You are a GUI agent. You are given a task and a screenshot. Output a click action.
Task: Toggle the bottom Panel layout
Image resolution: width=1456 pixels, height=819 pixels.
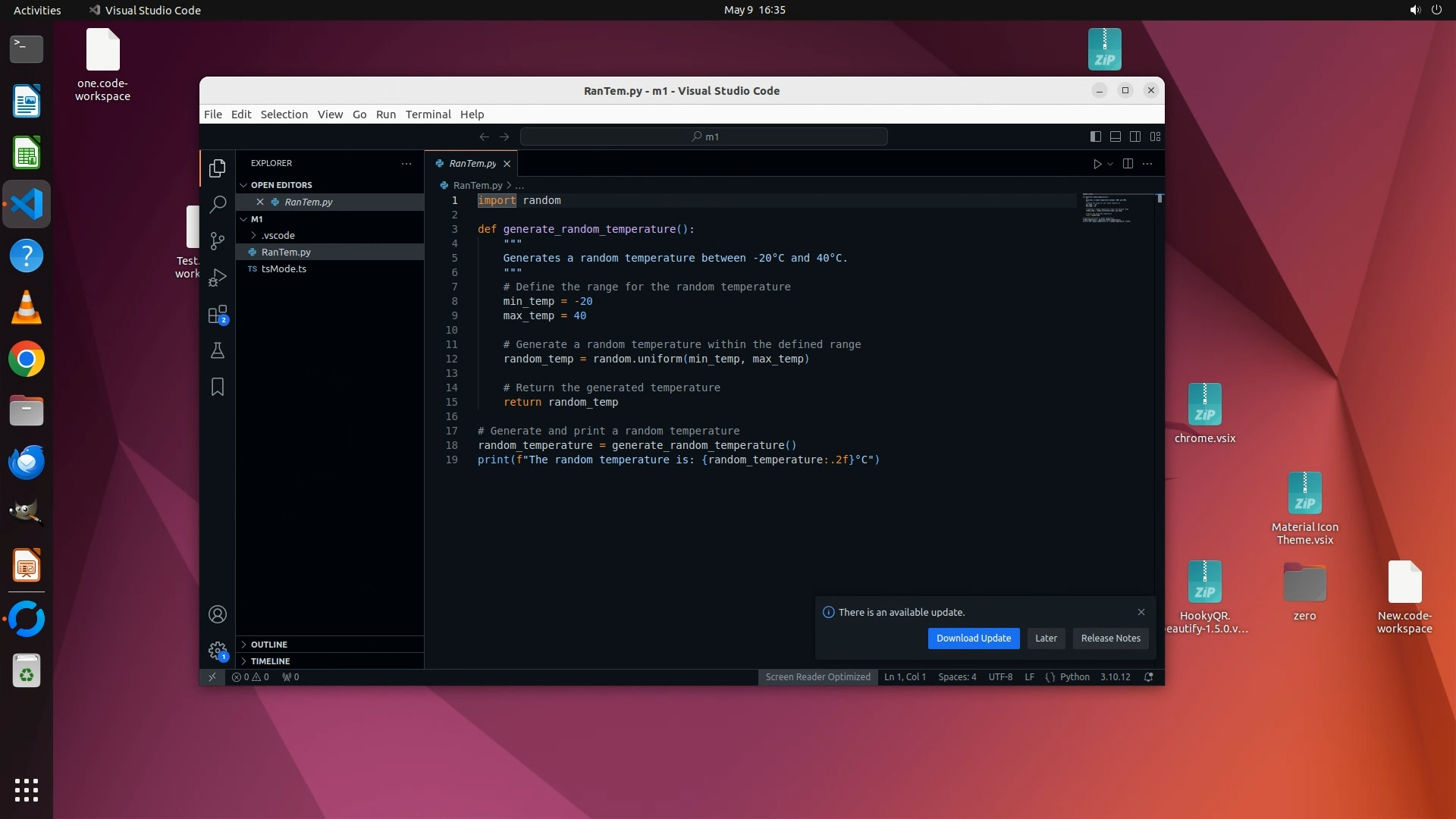pyautogui.click(x=1116, y=136)
